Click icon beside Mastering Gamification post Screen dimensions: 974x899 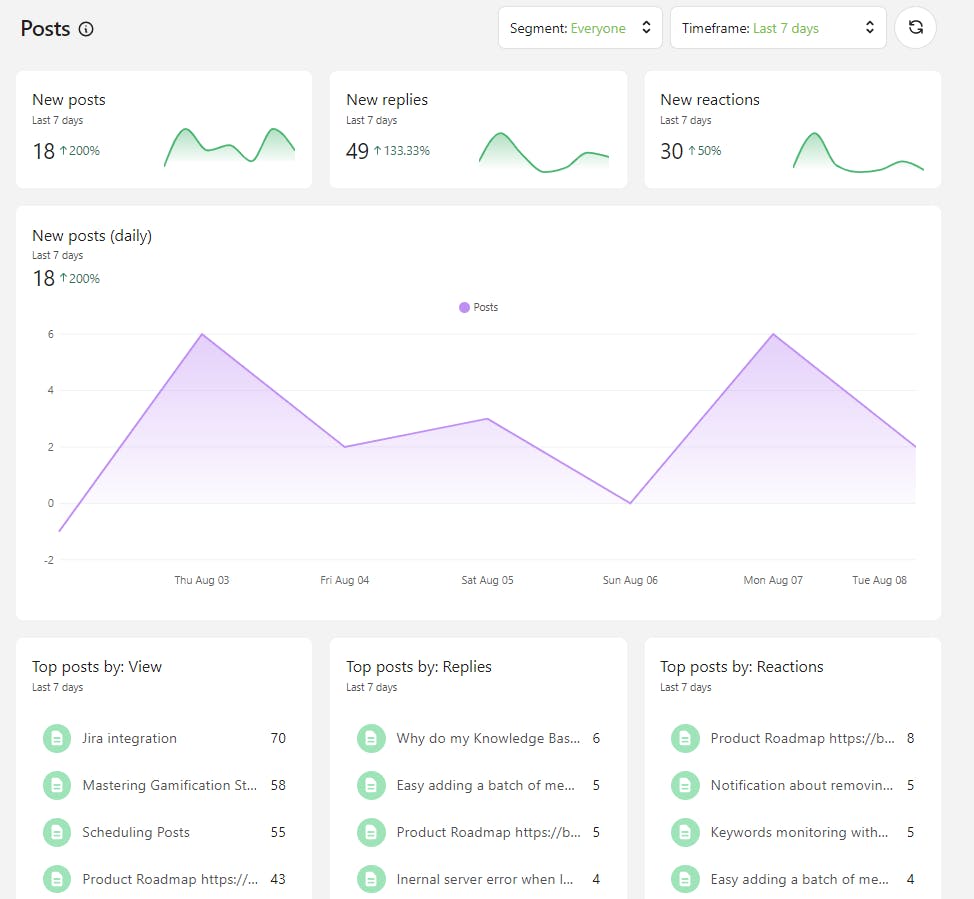pos(57,786)
